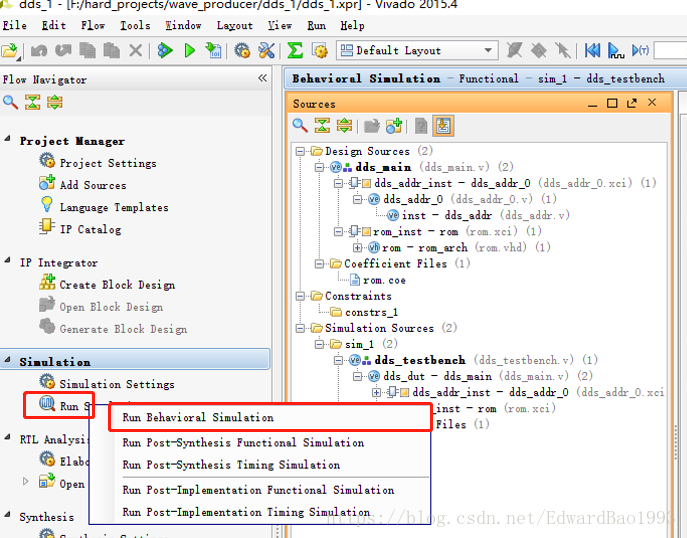Viewport: 687px width, 538px height.
Task: Click the tools wrench toolbar icon
Action: (266, 50)
